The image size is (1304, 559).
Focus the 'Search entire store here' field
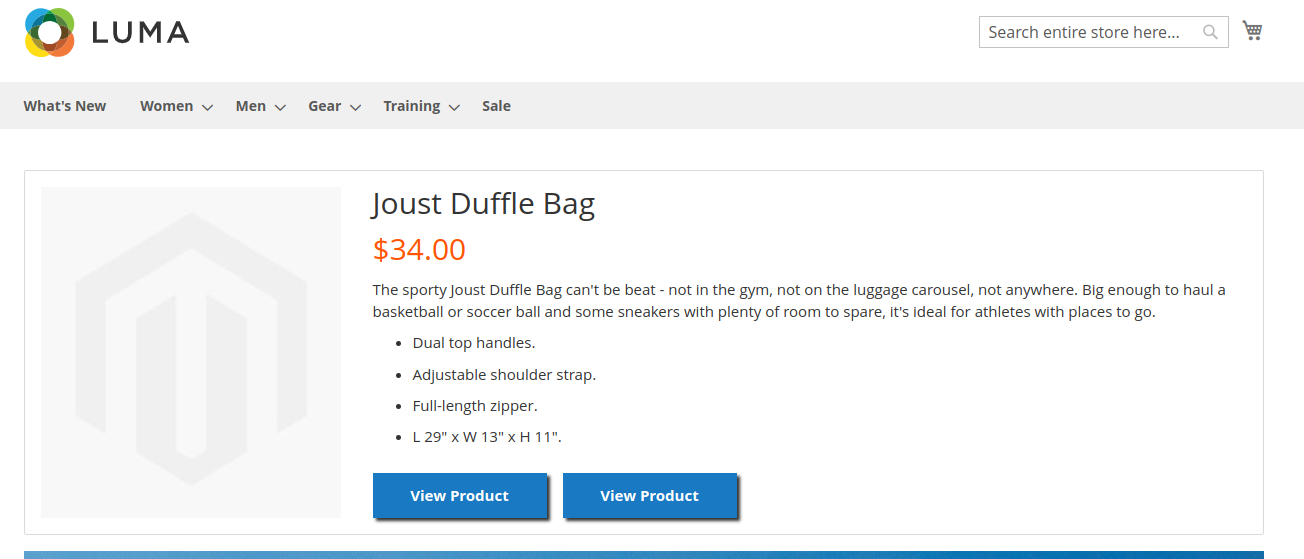pos(1090,32)
